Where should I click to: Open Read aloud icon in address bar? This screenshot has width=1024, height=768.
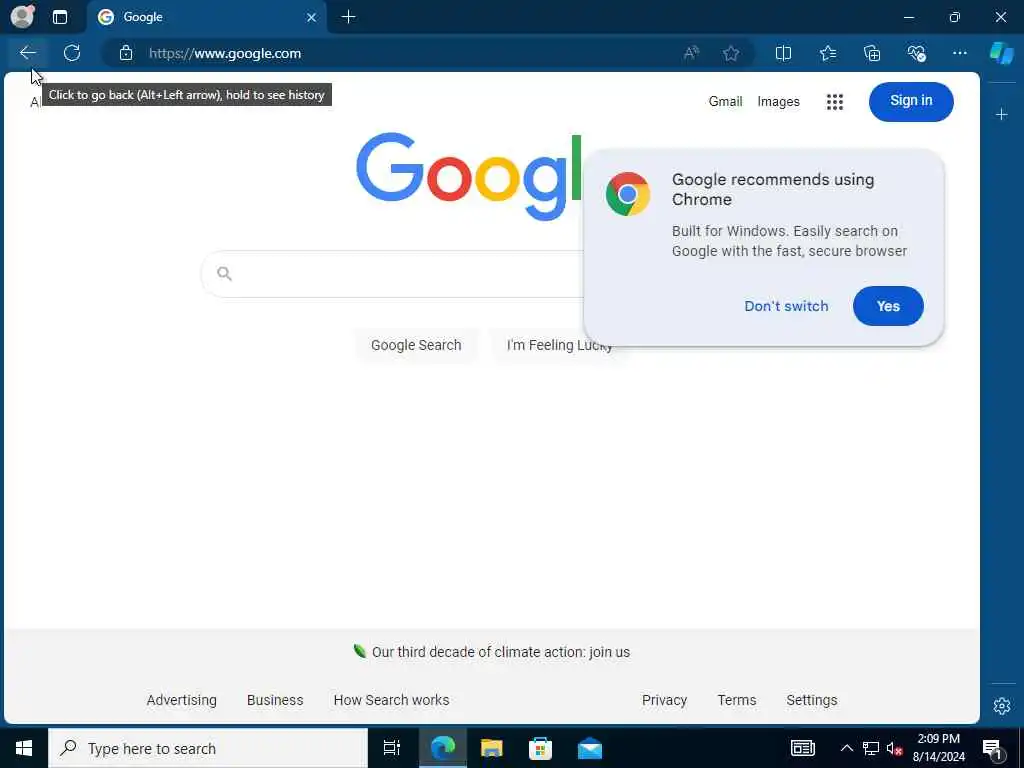[691, 53]
